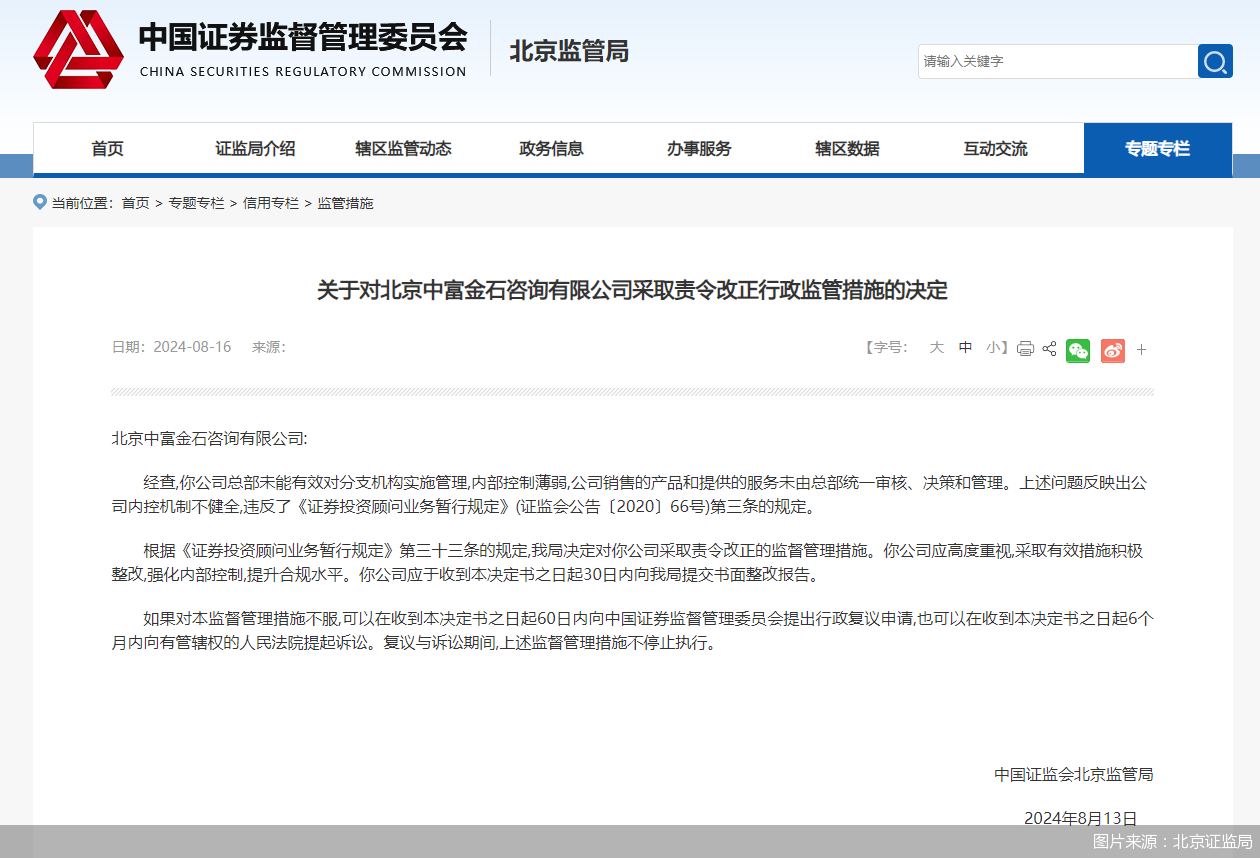
Task: Click the blue search magnifier icon
Action: point(1215,61)
